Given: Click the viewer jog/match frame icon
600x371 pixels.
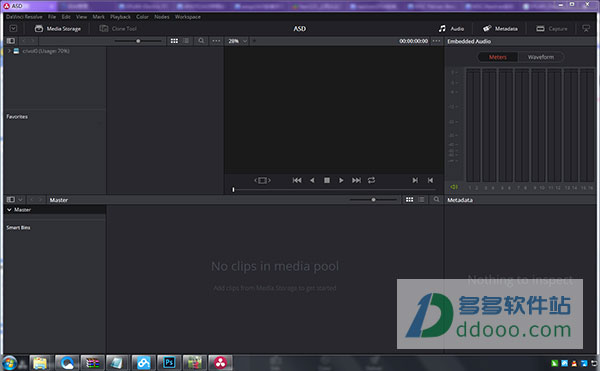Looking at the screenshot, I should pos(262,180).
